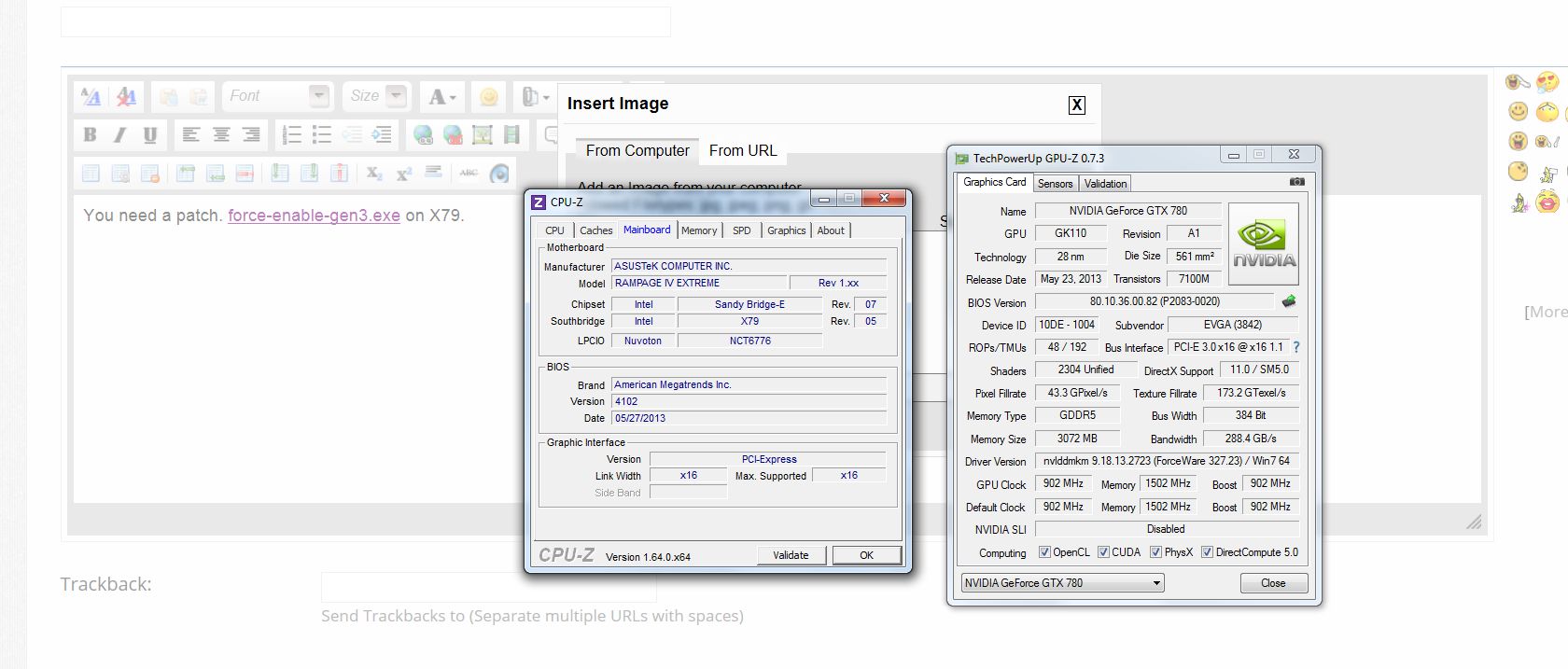The height and width of the screenshot is (669, 1568).
Task: Select the From URL tab
Action: click(743, 150)
